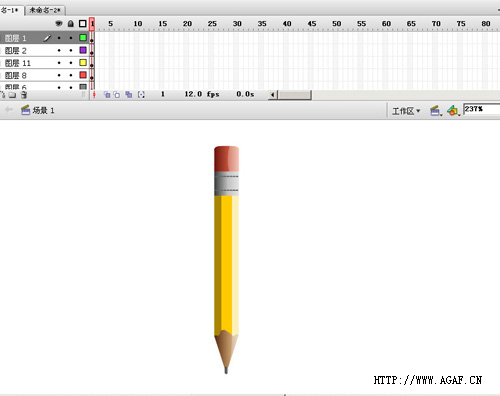Image resolution: width=500 pixels, height=396 pixels.
Task: Click the red playhead at frame 1
Action: [x=92, y=24]
